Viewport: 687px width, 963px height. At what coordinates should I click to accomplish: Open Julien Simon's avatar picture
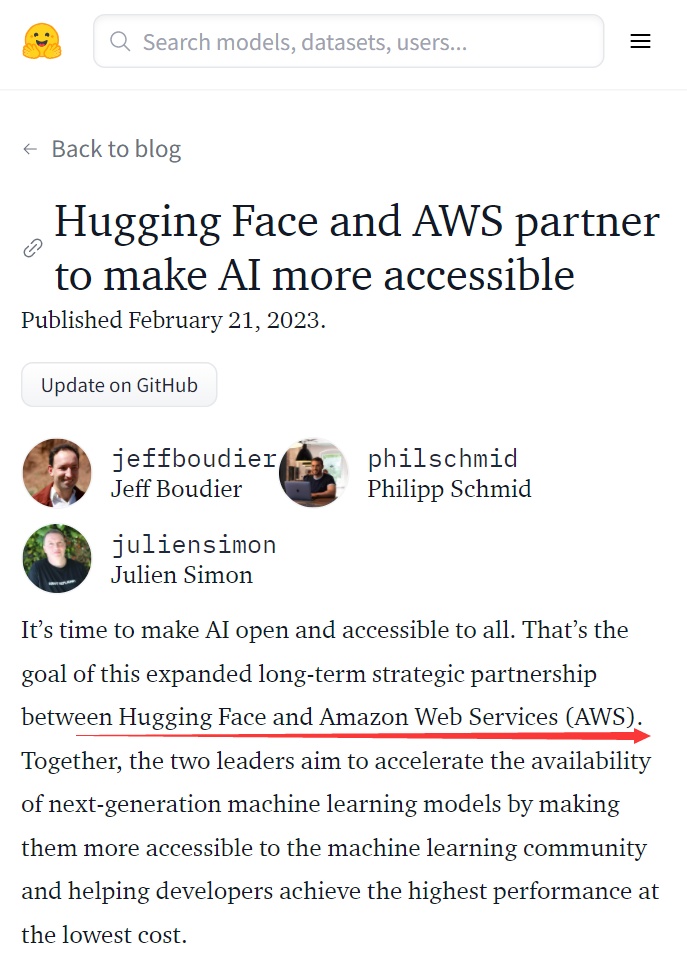56,559
